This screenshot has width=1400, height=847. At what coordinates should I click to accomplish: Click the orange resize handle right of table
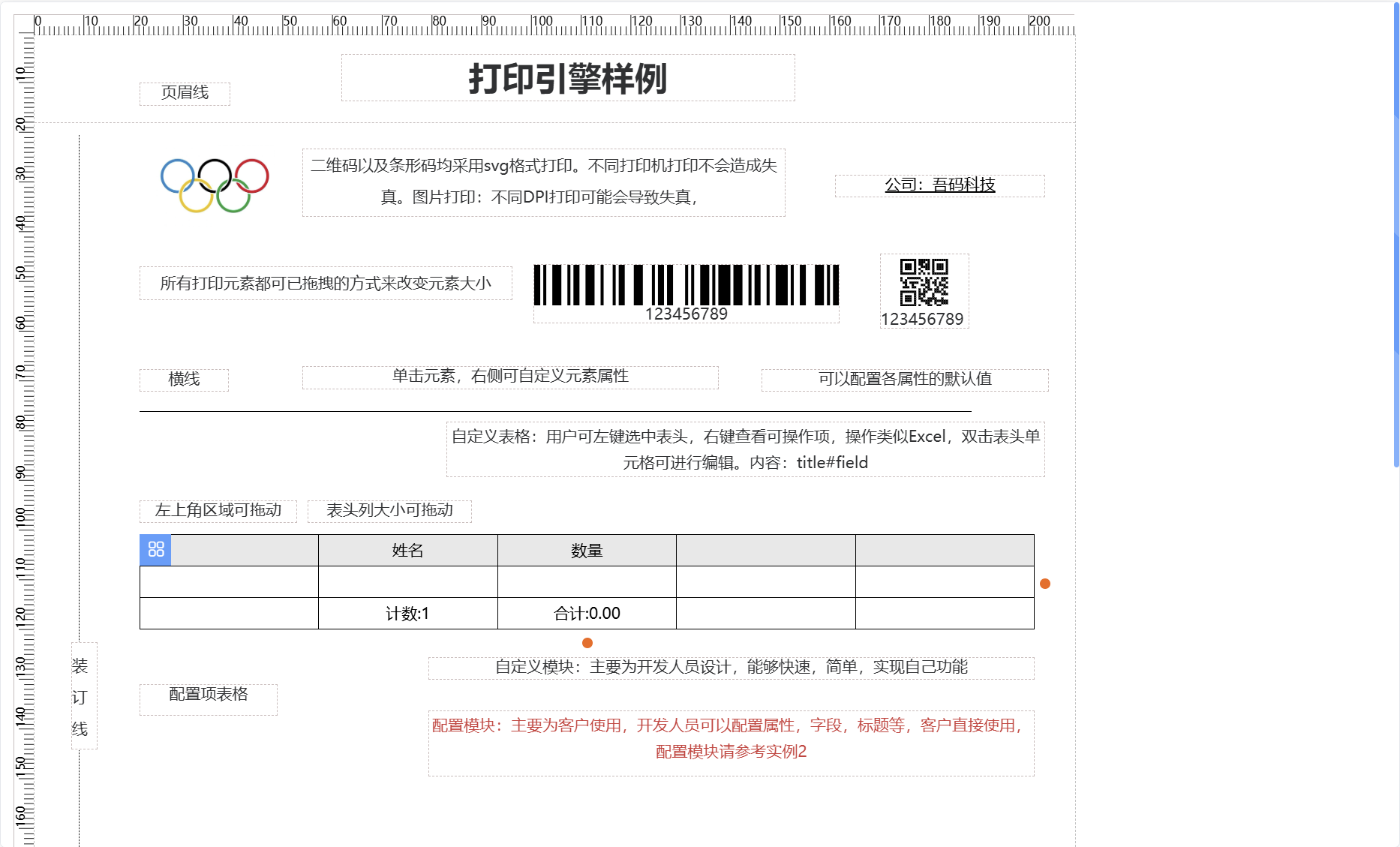tap(1045, 584)
